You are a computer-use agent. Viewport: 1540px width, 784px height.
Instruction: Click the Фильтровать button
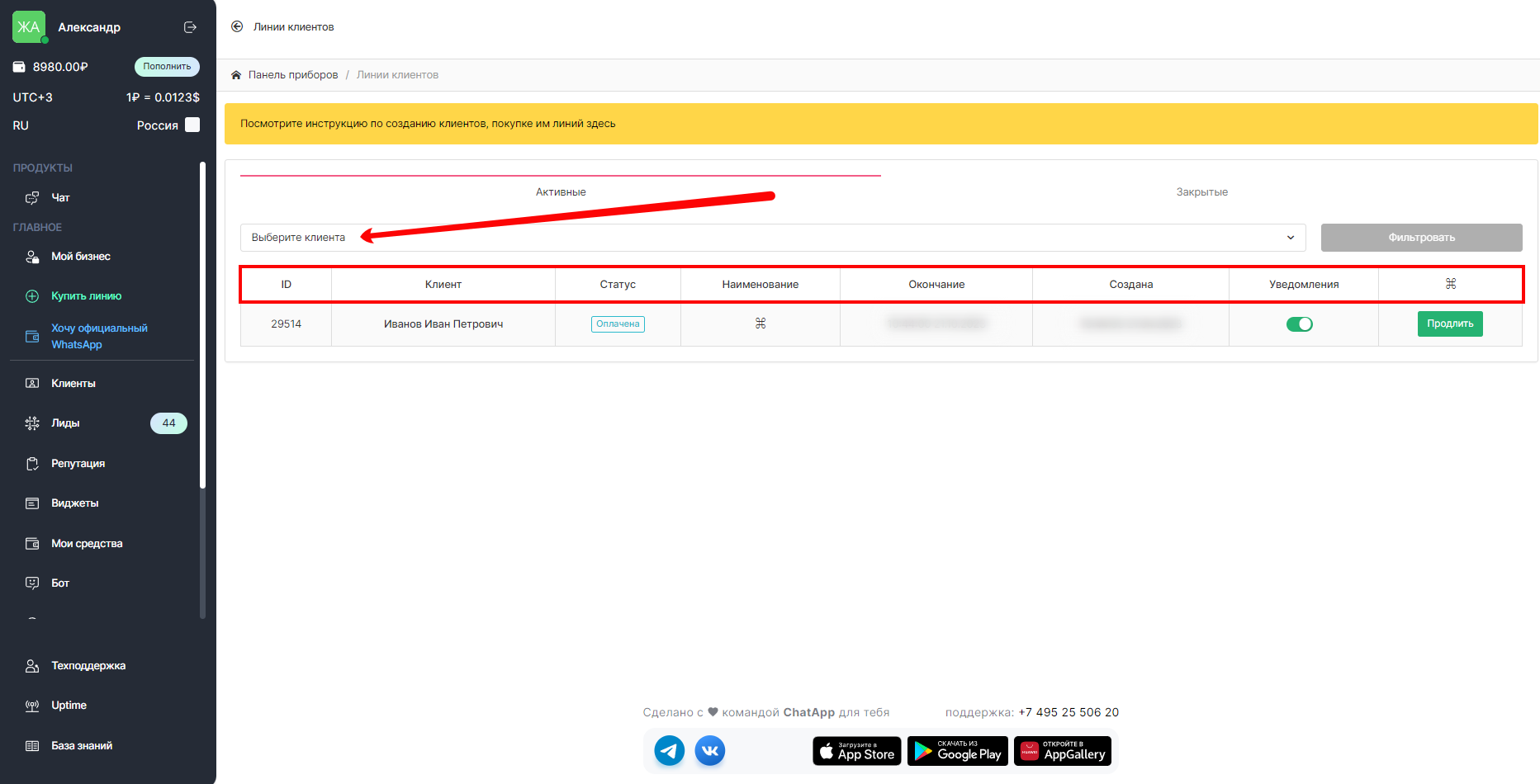click(x=1421, y=238)
